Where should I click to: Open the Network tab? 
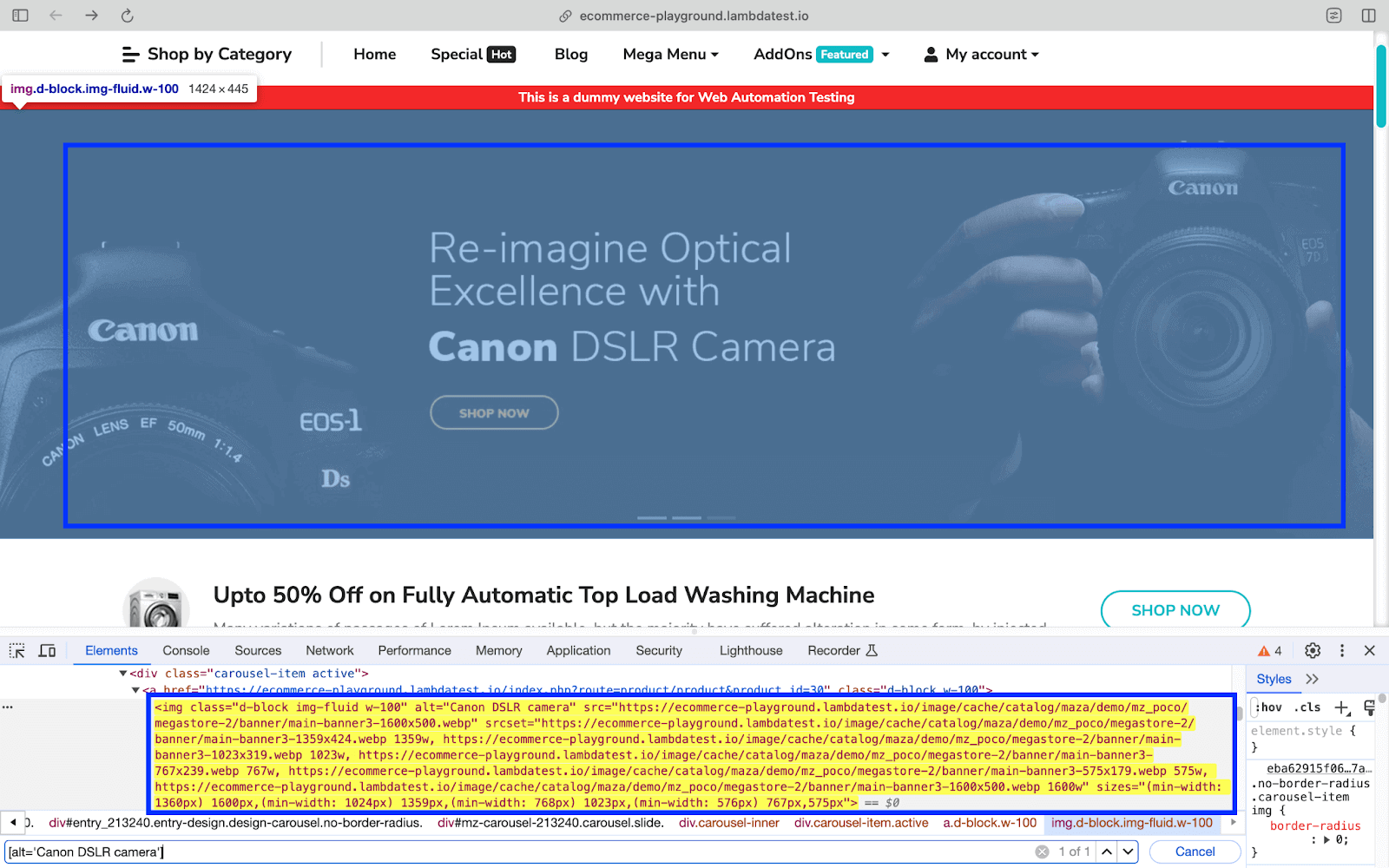click(329, 650)
